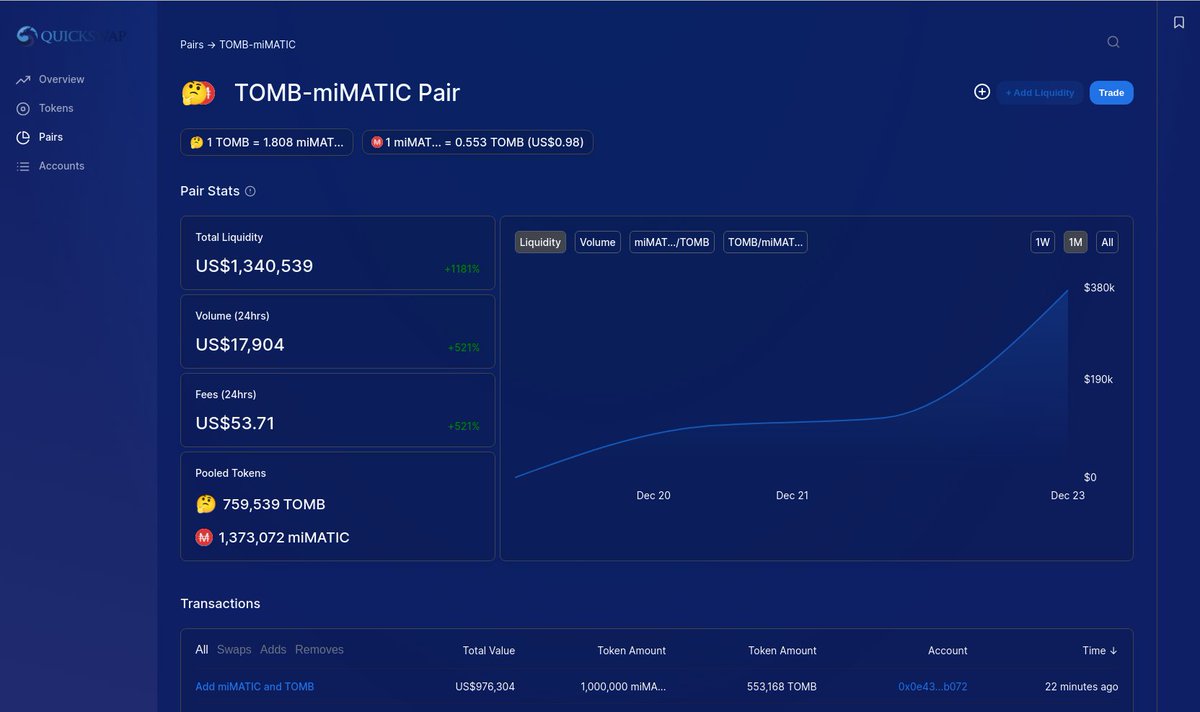Click the Total Liquidity value US$1,340,539
The image size is (1200, 712).
click(x=254, y=266)
